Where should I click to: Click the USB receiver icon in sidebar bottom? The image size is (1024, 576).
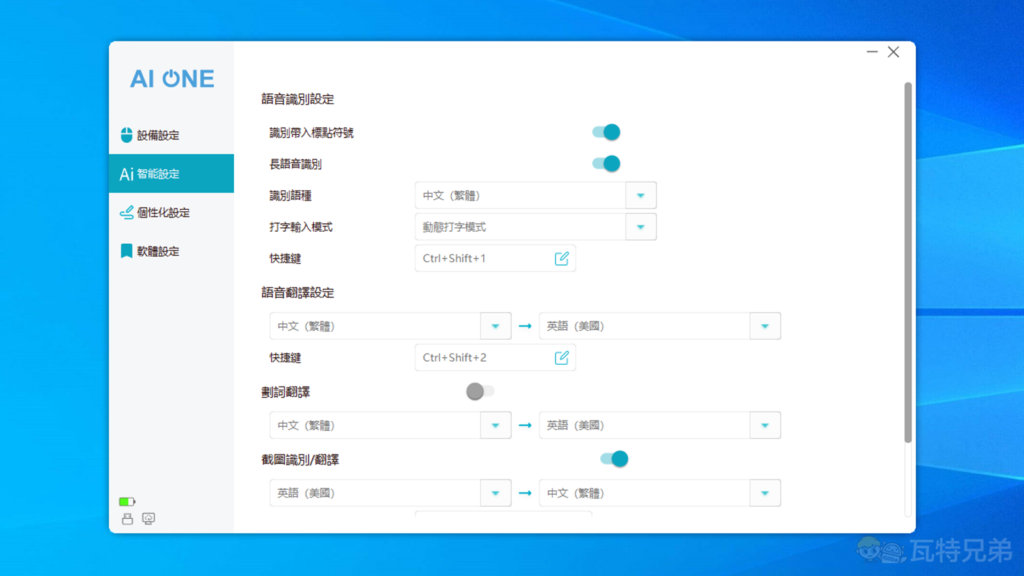[x=127, y=518]
